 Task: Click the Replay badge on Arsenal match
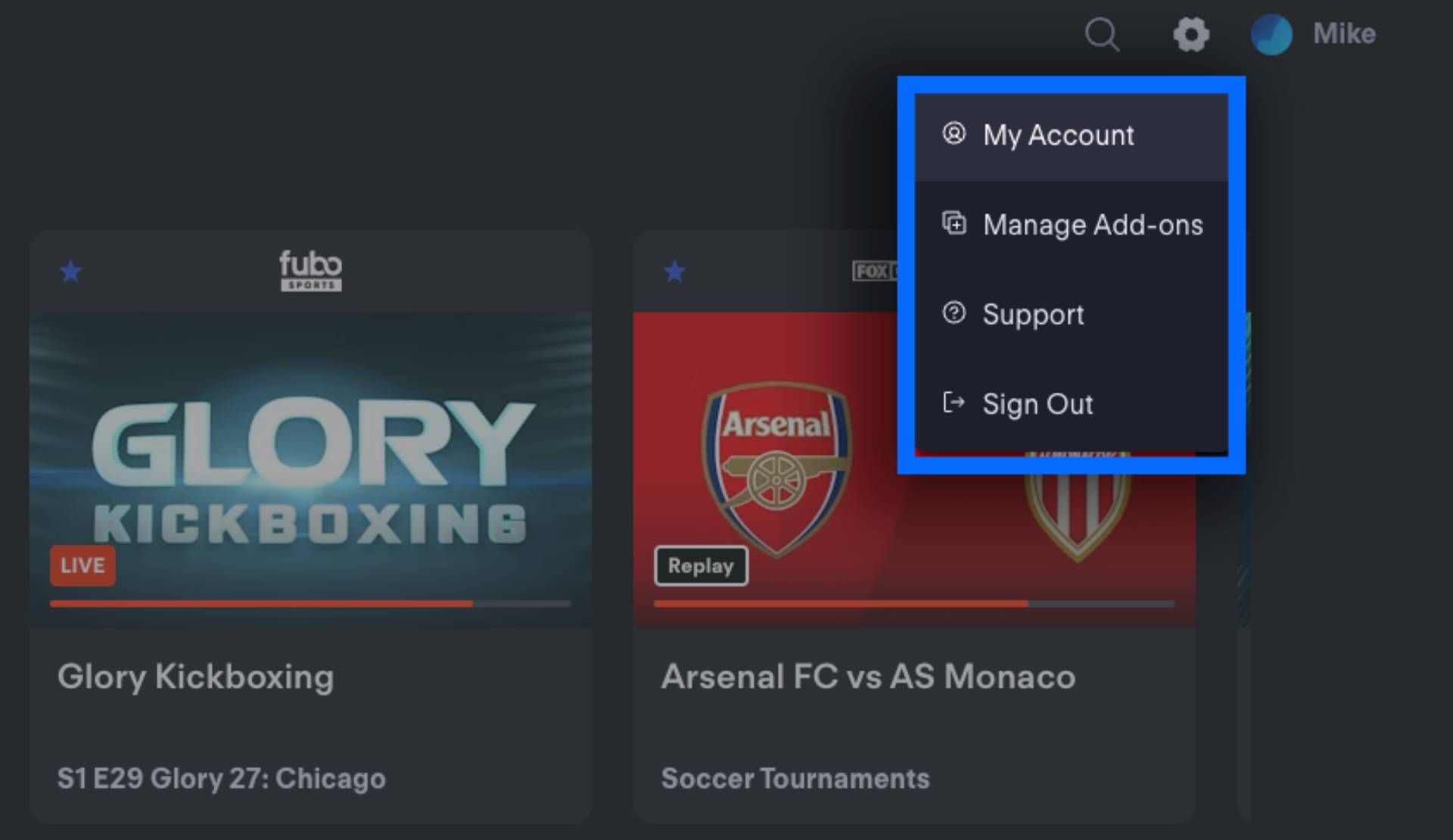tap(701, 566)
